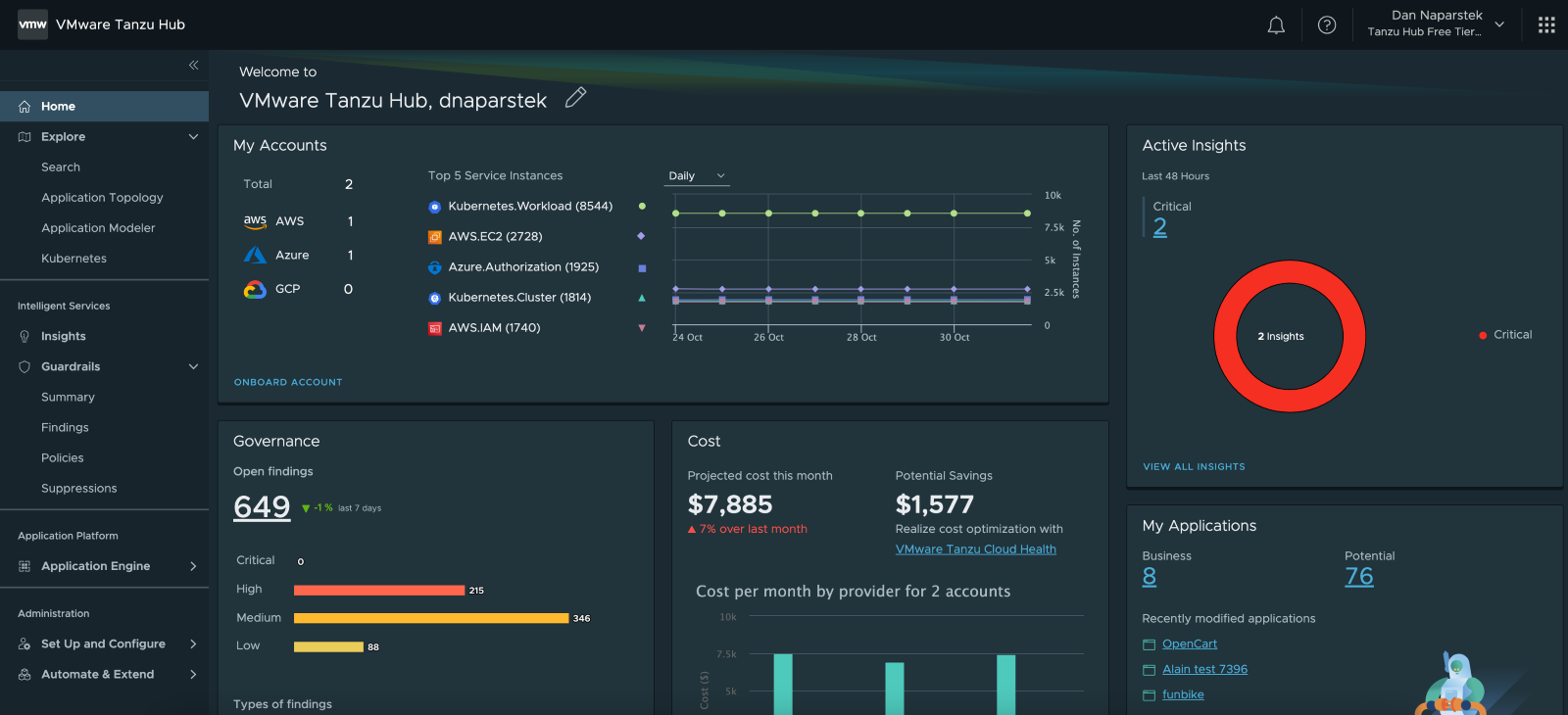Click the Medium findings orange bar

click(x=431, y=619)
